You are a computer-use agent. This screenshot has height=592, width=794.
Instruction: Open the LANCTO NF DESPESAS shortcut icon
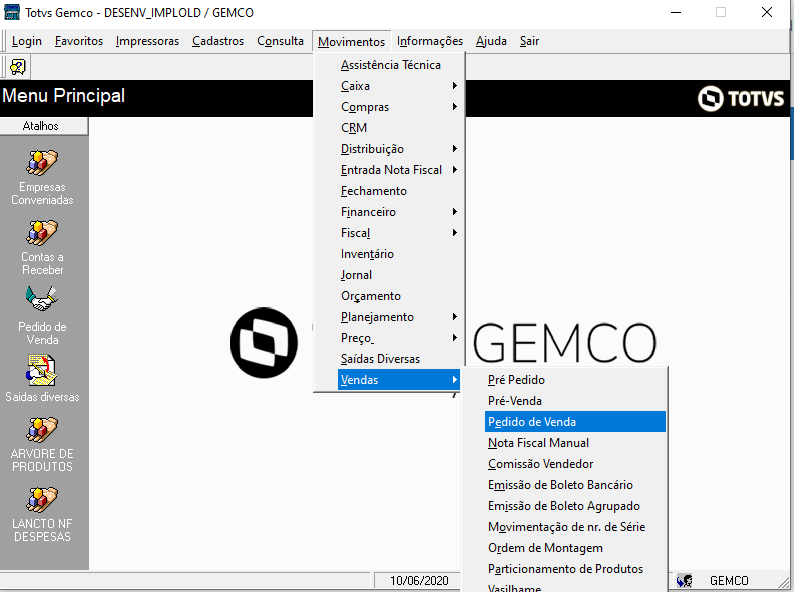tap(42, 500)
